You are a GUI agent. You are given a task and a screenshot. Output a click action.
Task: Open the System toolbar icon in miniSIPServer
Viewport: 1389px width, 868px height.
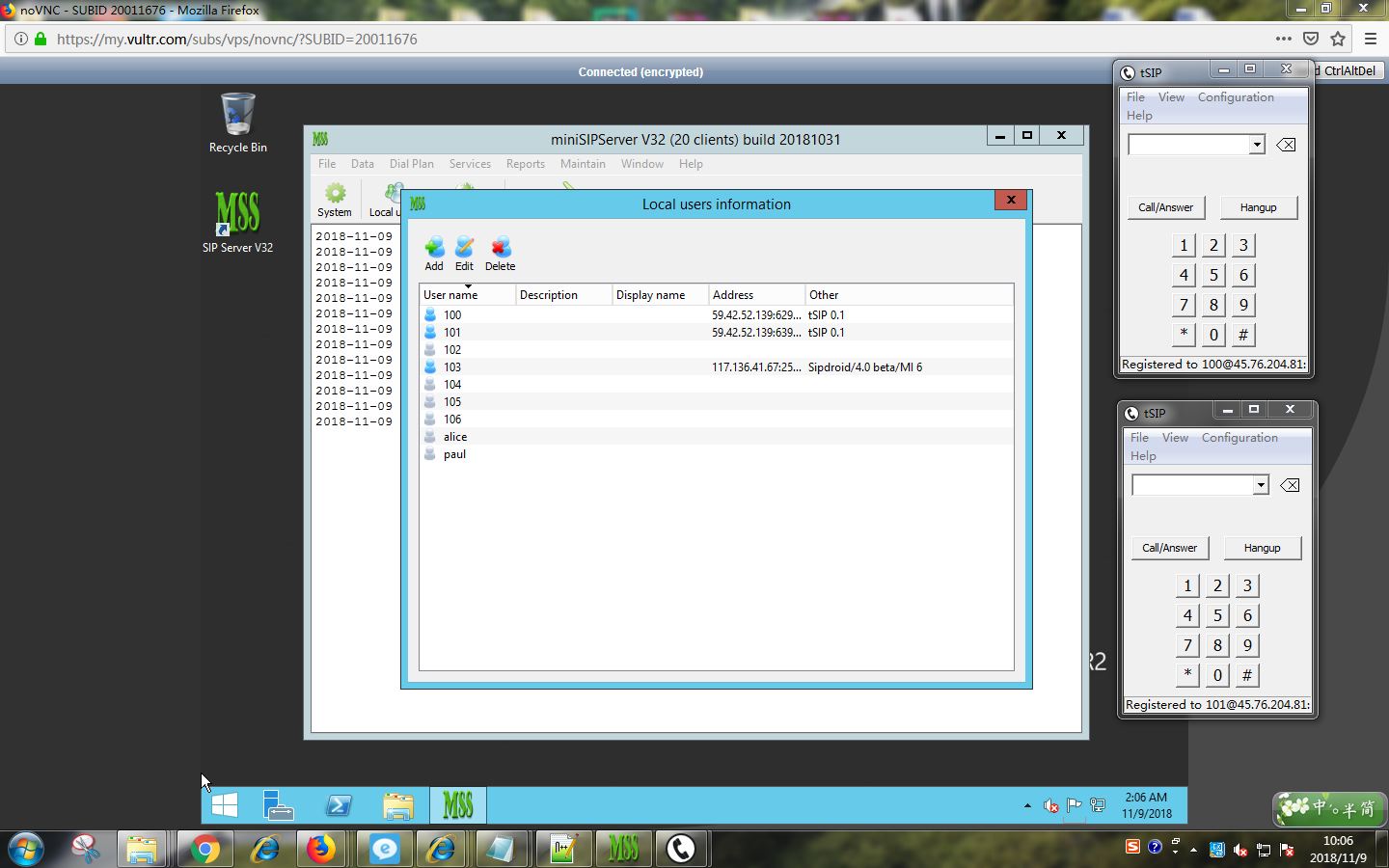(335, 200)
